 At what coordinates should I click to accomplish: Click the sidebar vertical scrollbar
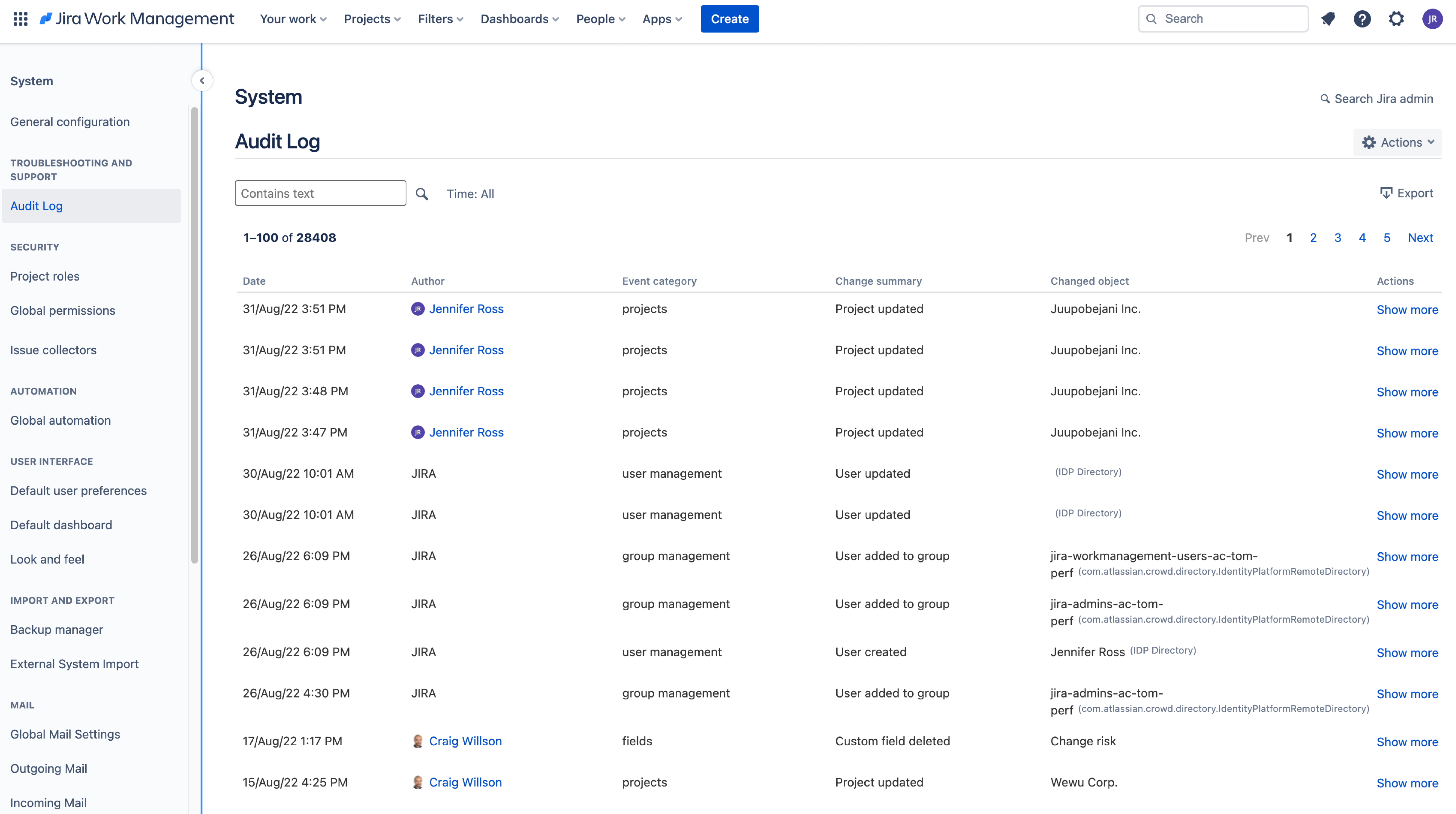(x=194, y=335)
